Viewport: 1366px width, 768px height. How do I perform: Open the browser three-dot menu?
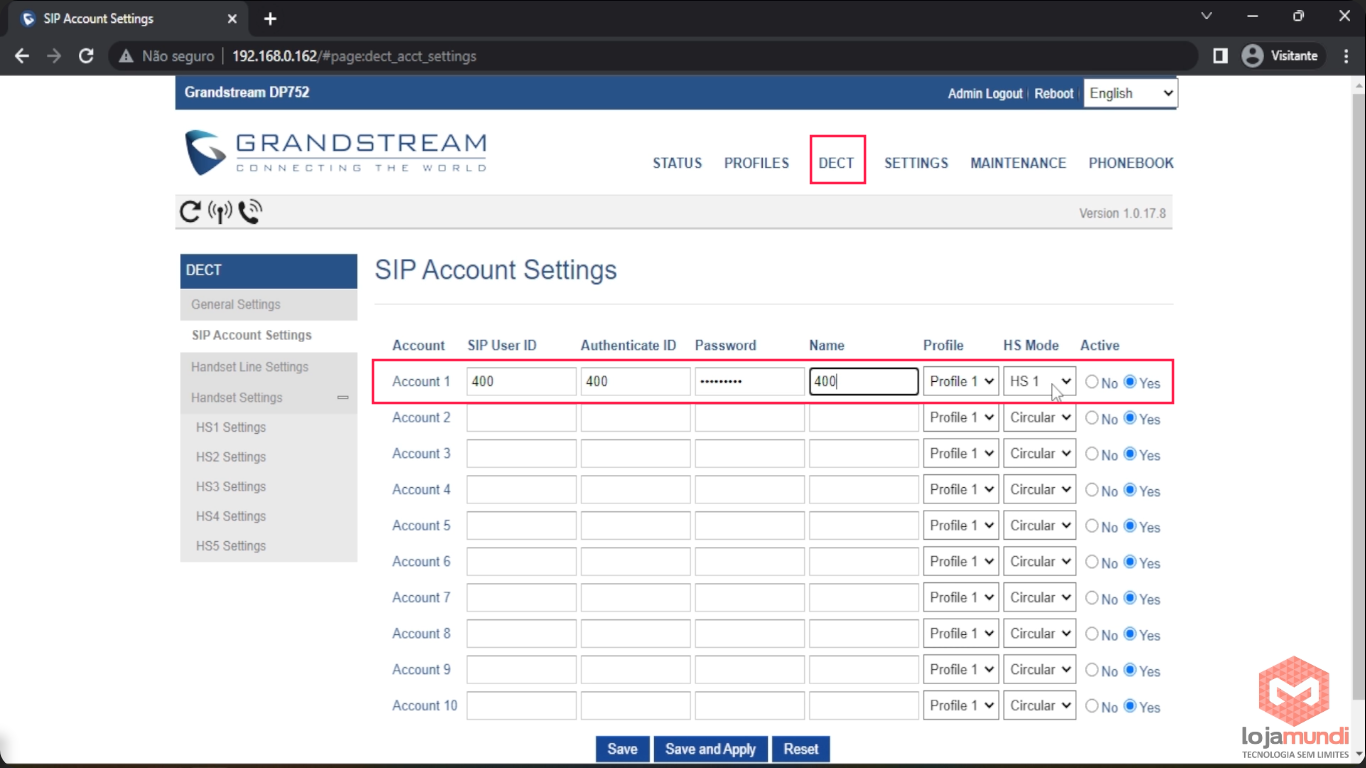1346,56
